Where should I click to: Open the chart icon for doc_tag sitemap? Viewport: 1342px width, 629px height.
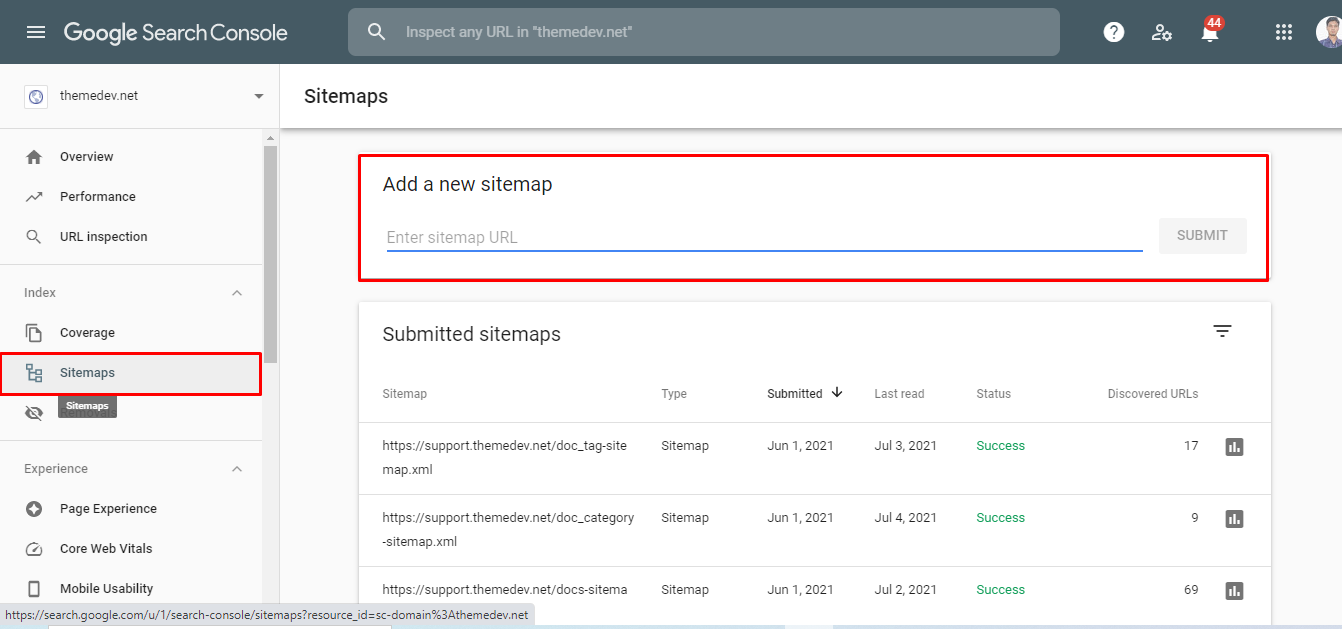point(1234,447)
